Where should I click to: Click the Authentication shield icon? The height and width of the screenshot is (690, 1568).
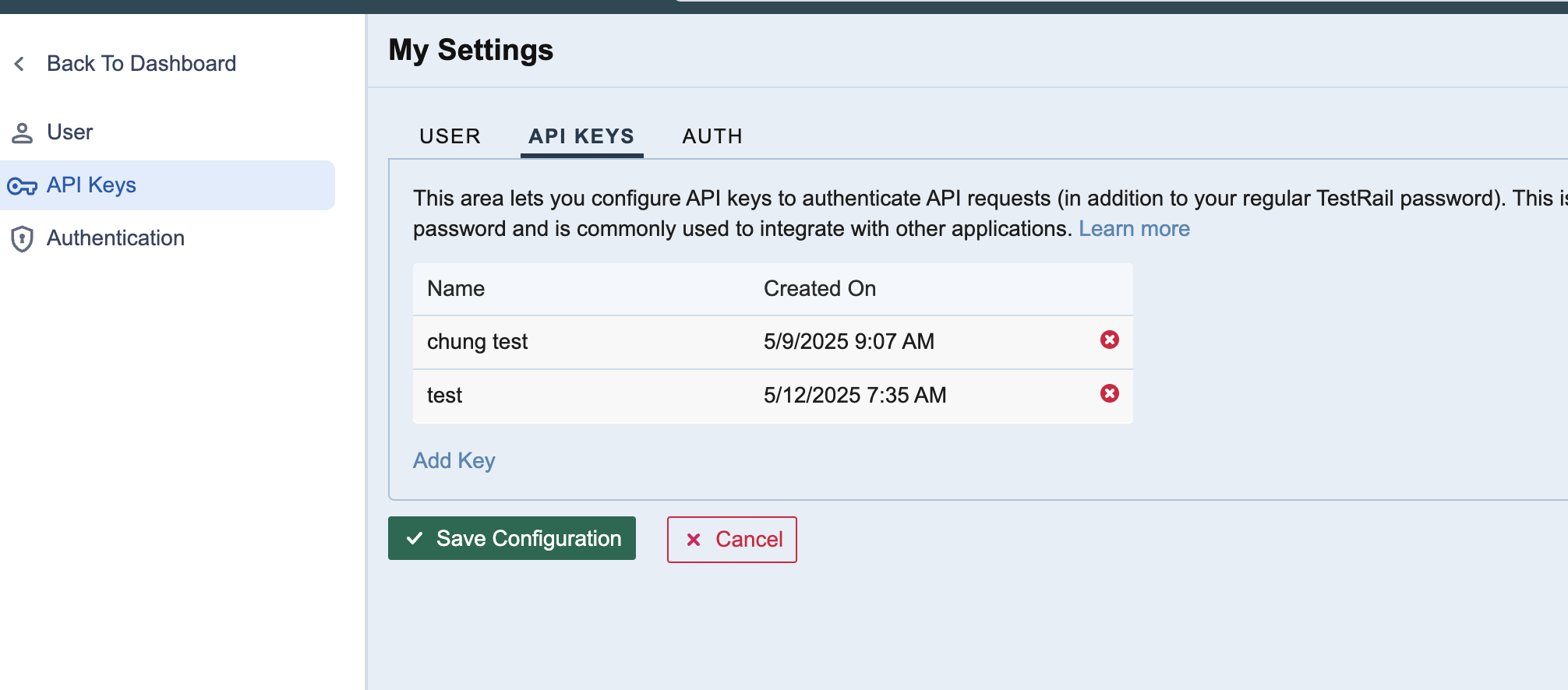pos(22,239)
